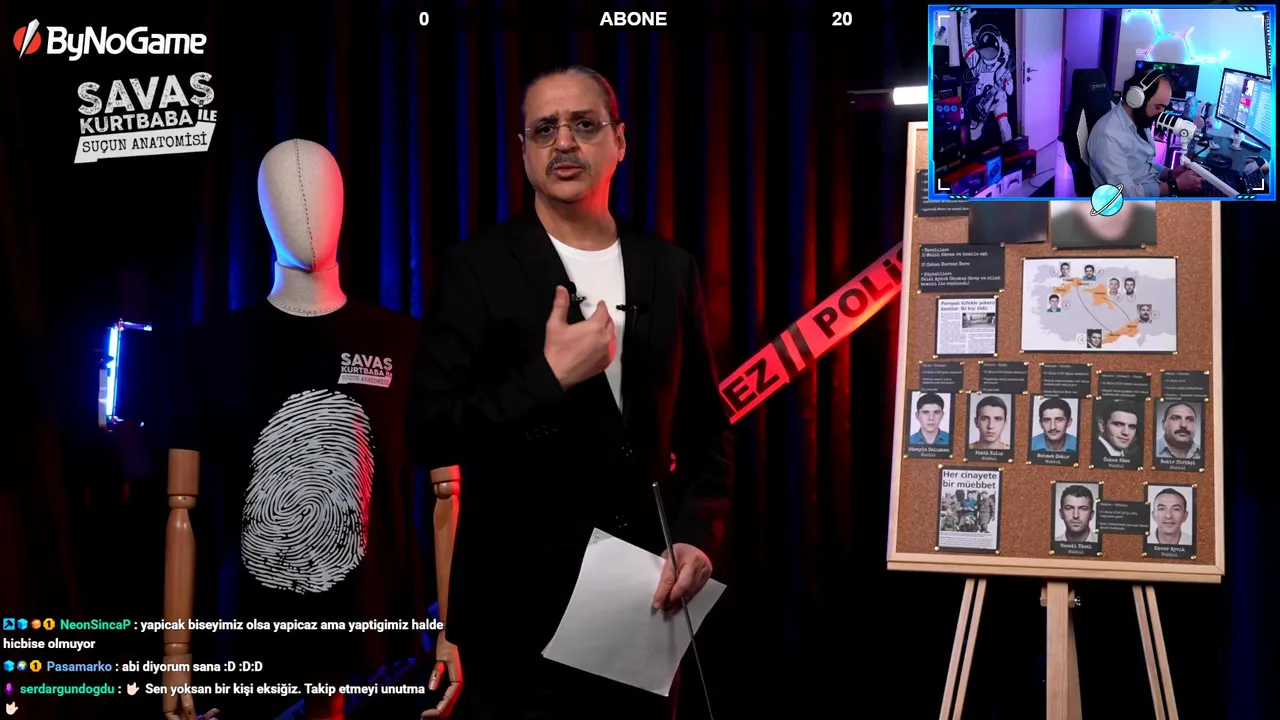Open Pasamarko's chat username
1280x720 pixels.
tap(79, 666)
